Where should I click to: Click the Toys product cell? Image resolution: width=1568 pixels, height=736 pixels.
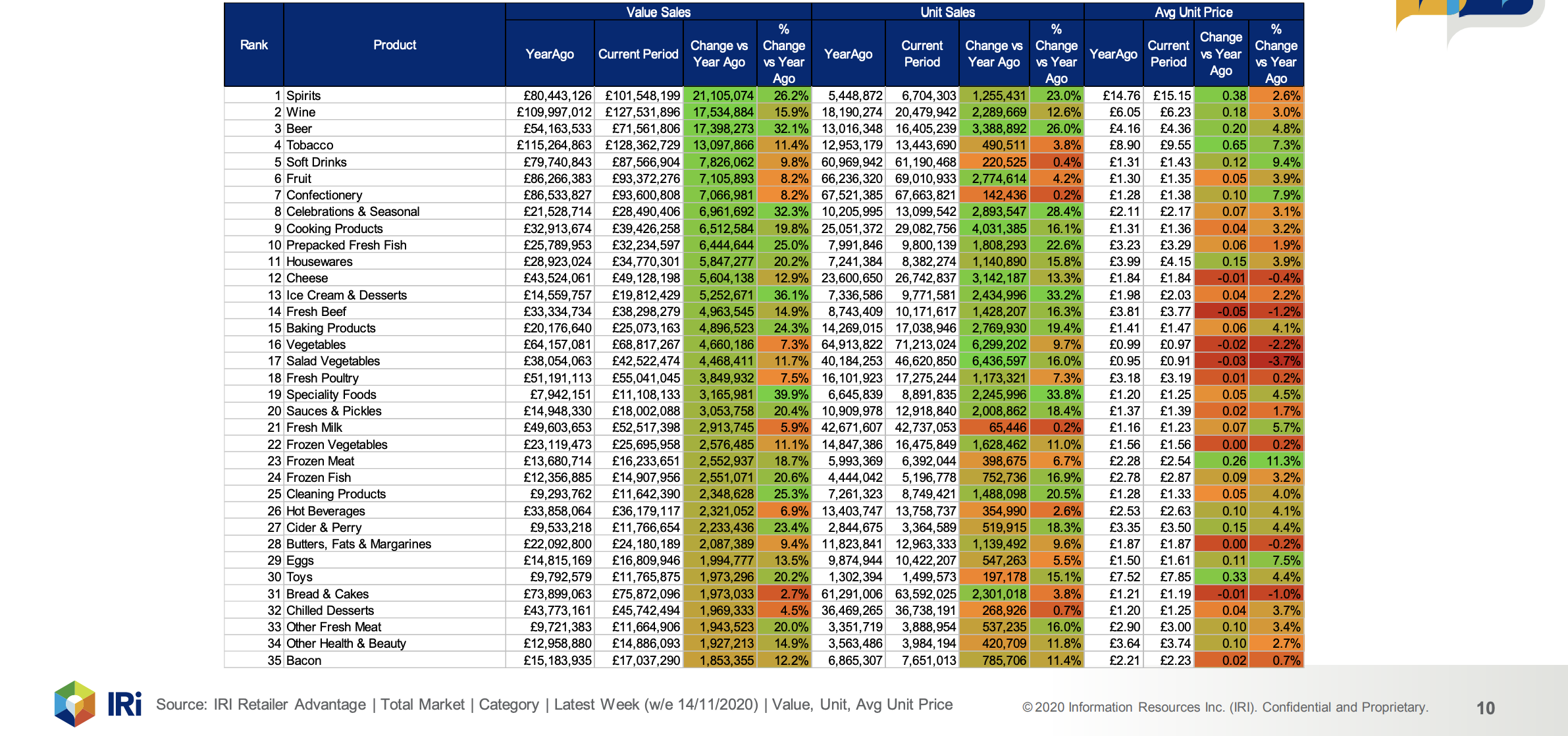coord(394,577)
